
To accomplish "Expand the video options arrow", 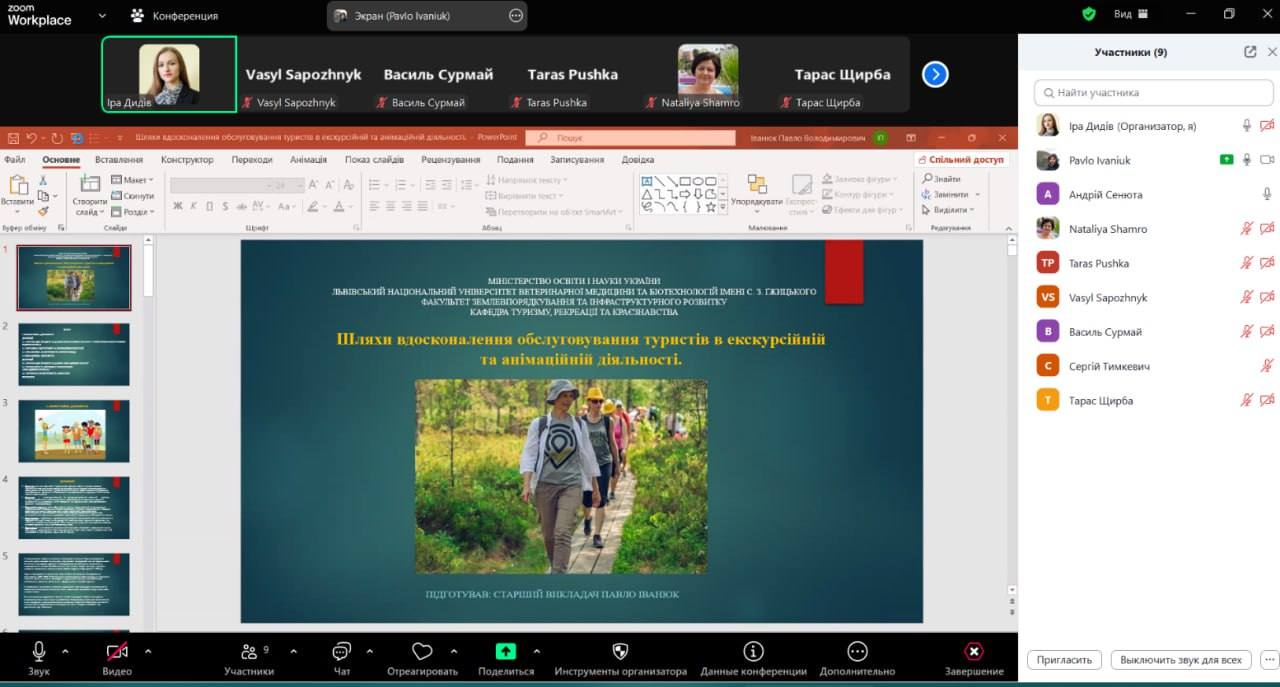I will click(148, 651).
